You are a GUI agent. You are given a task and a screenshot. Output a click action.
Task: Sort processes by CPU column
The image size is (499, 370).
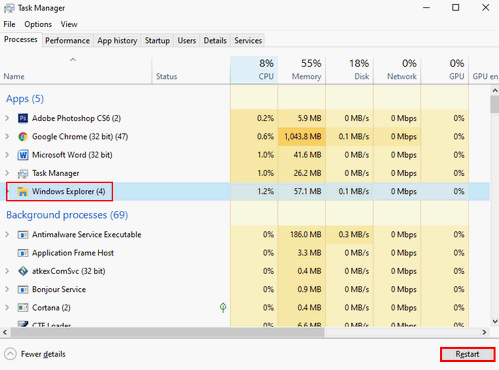[254, 70]
